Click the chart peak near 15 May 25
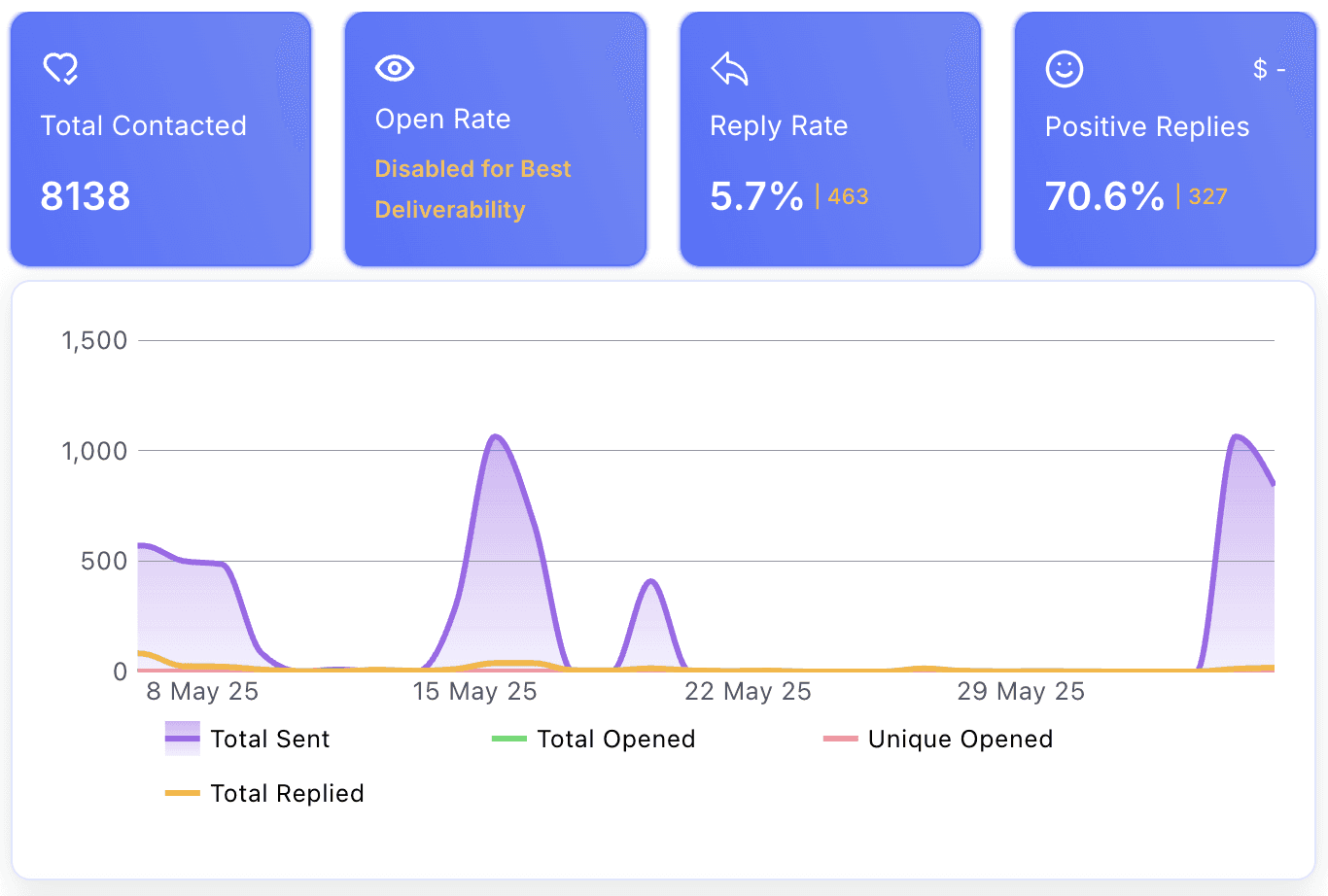 [x=496, y=436]
